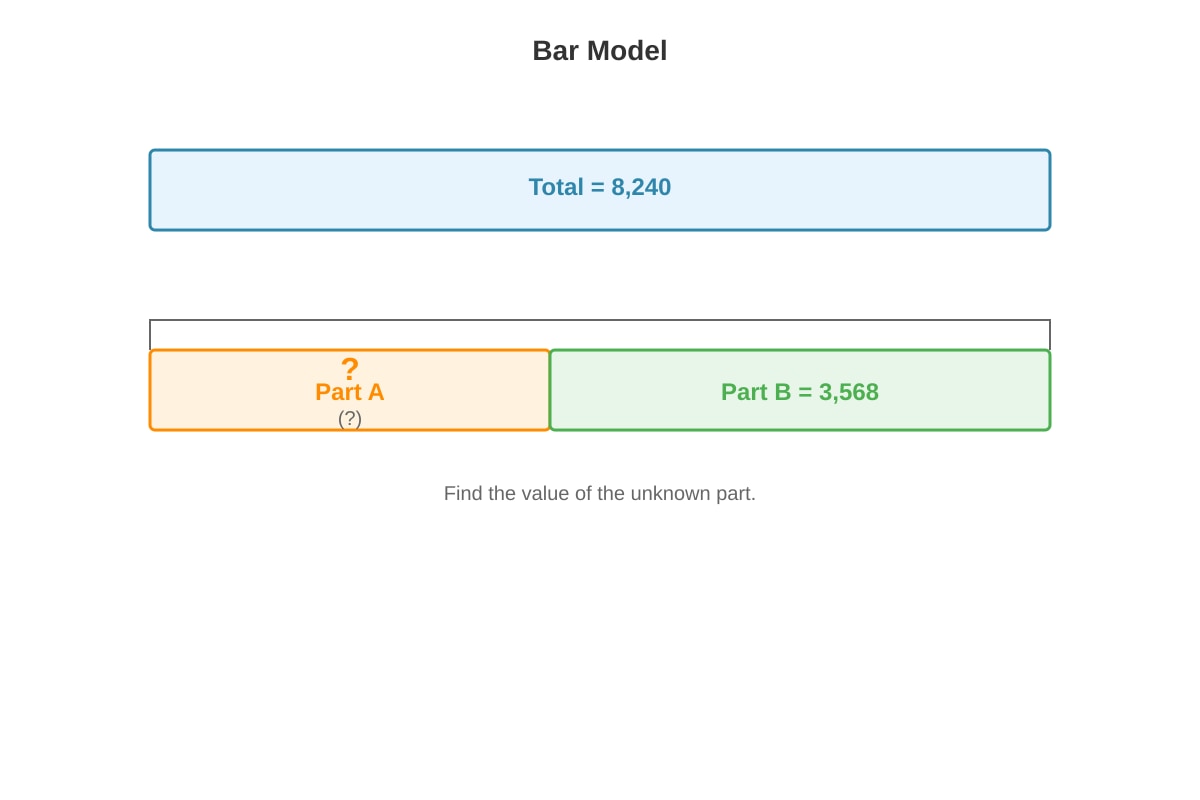Image resolution: width=1200 pixels, height=800 pixels.
Task: Select the gray (?) placeholder under Part A
Action: (x=350, y=419)
